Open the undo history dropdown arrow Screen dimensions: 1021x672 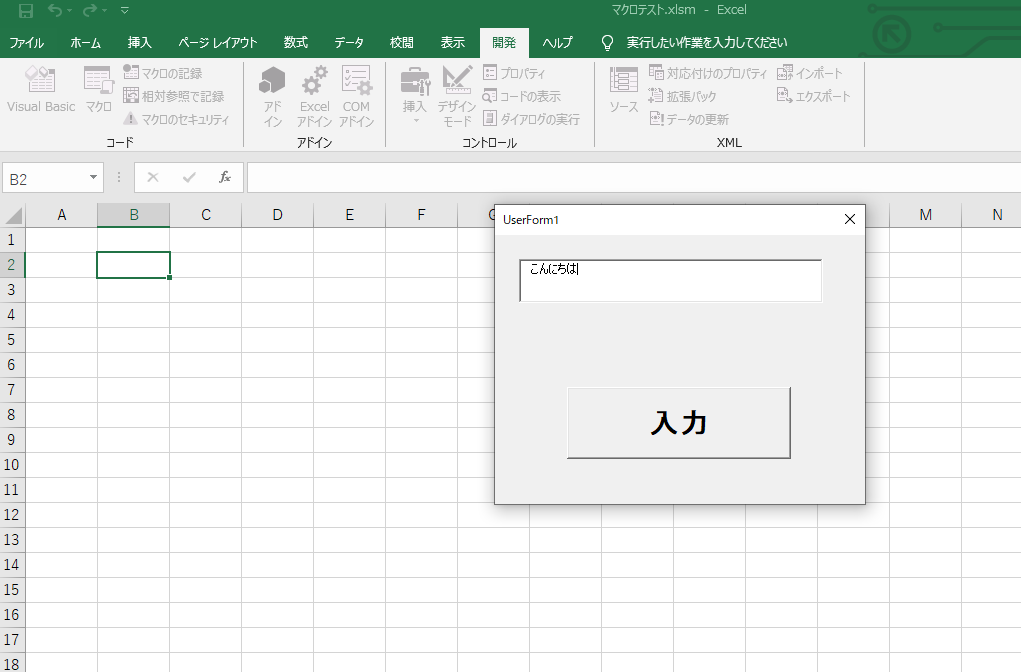click(x=69, y=10)
